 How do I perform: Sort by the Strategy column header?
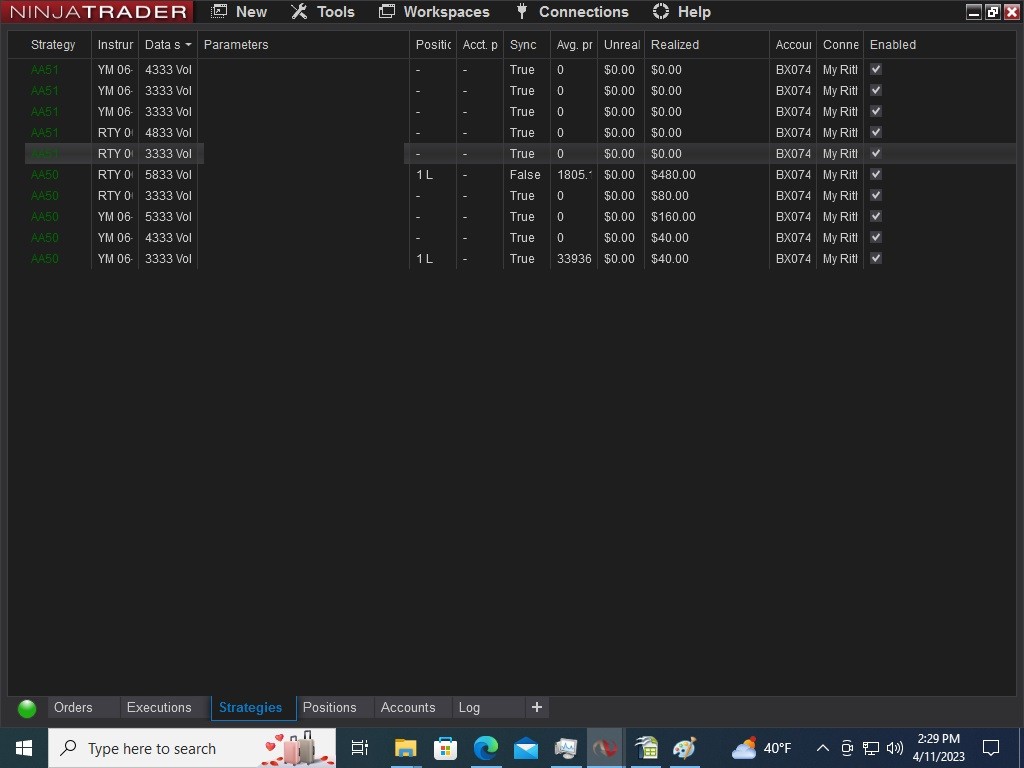click(x=53, y=44)
